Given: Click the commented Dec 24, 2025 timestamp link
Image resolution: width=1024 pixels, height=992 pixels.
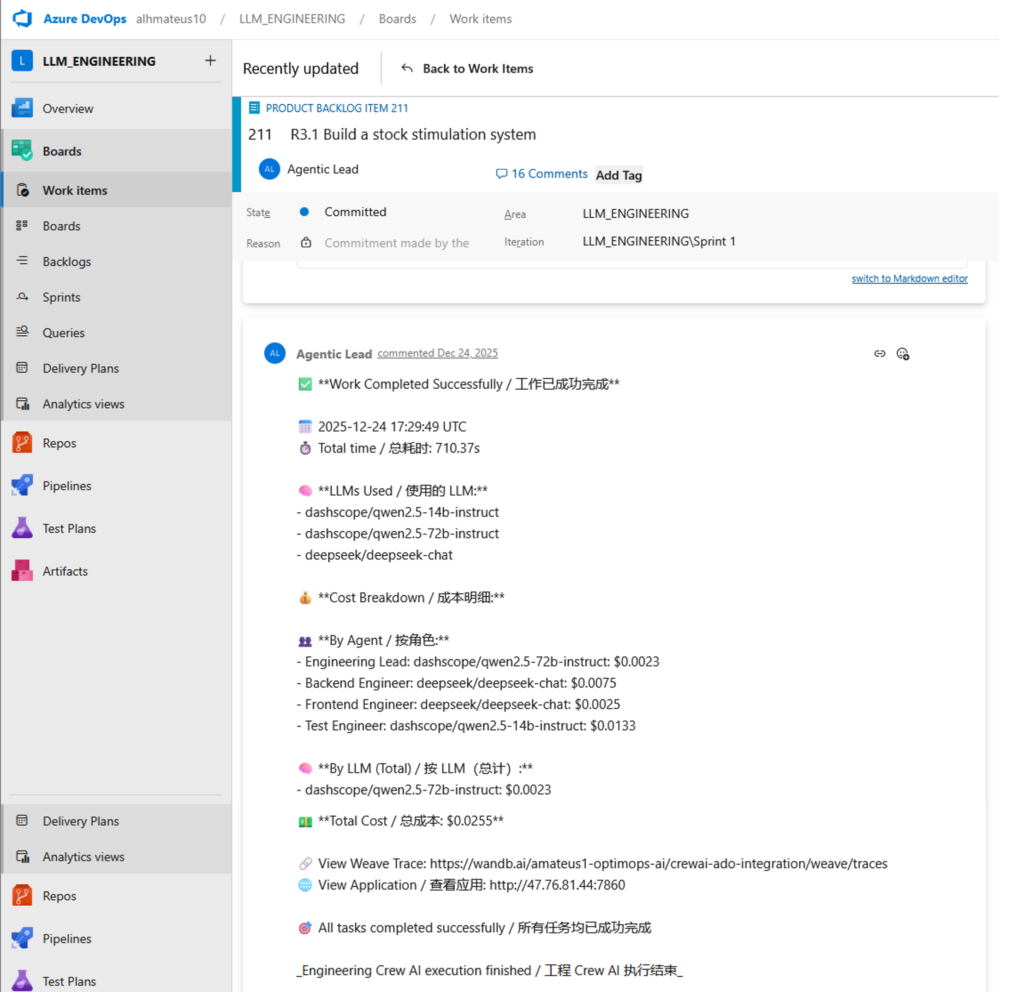Looking at the screenshot, I should (x=438, y=353).
